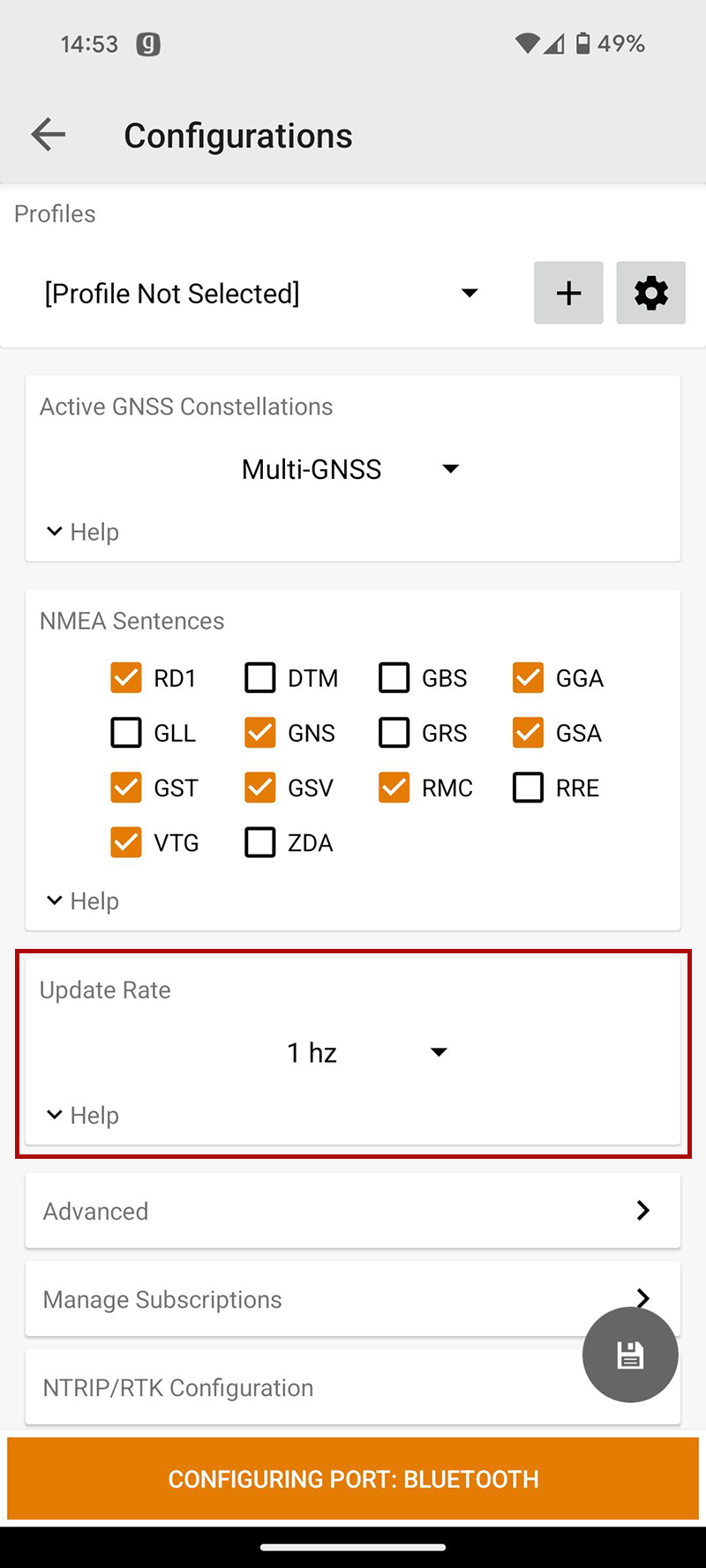Add a new profile with plus icon
Image resolution: width=706 pixels, height=1568 pixels.
click(x=568, y=293)
